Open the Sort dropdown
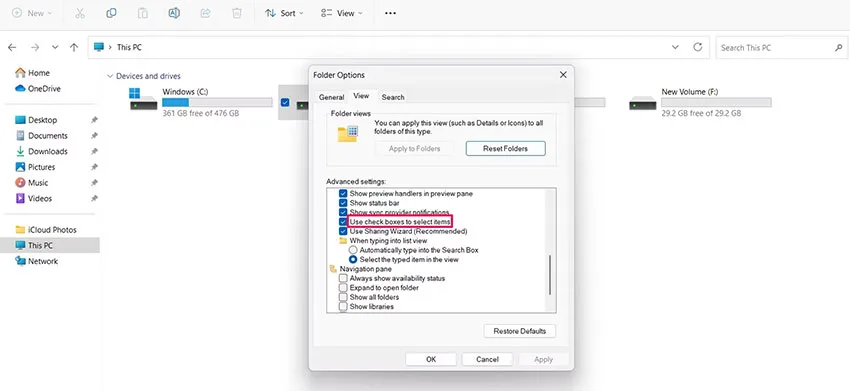 [x=284, y=14]
